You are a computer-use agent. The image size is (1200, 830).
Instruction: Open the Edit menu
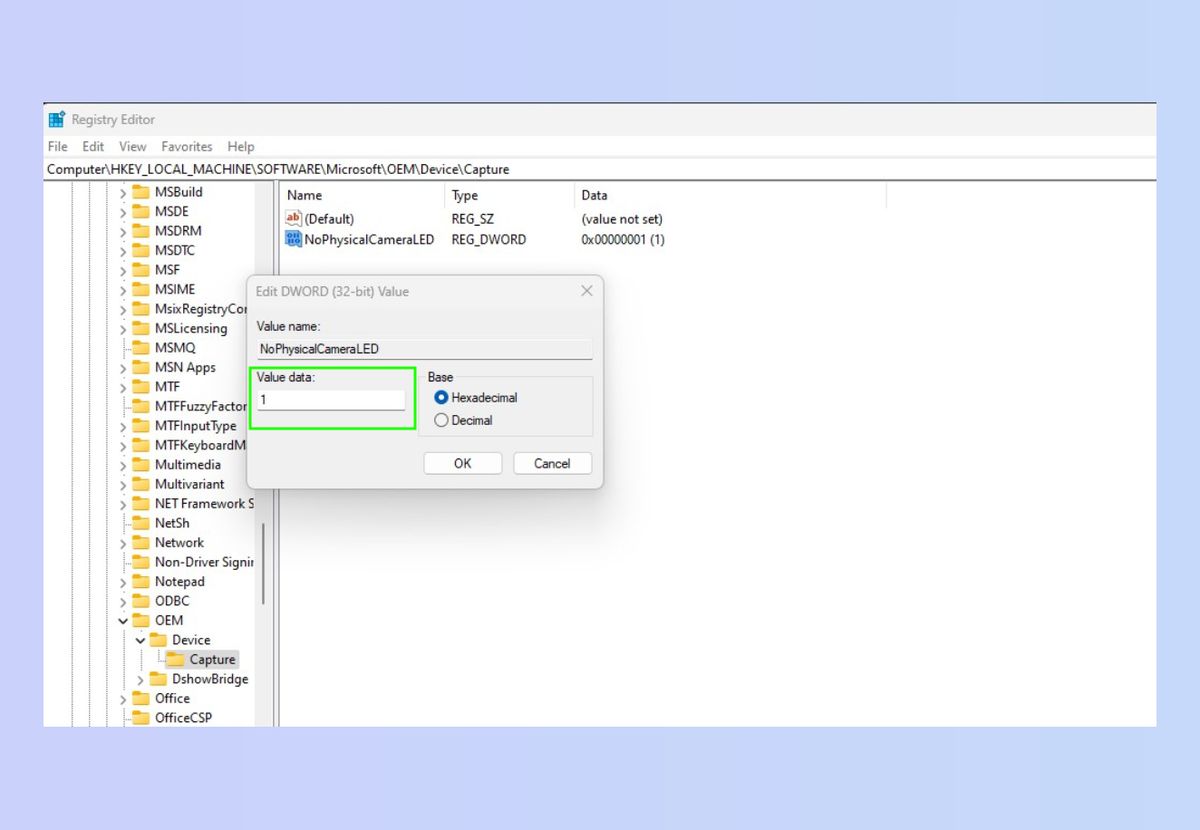point(92,146)
